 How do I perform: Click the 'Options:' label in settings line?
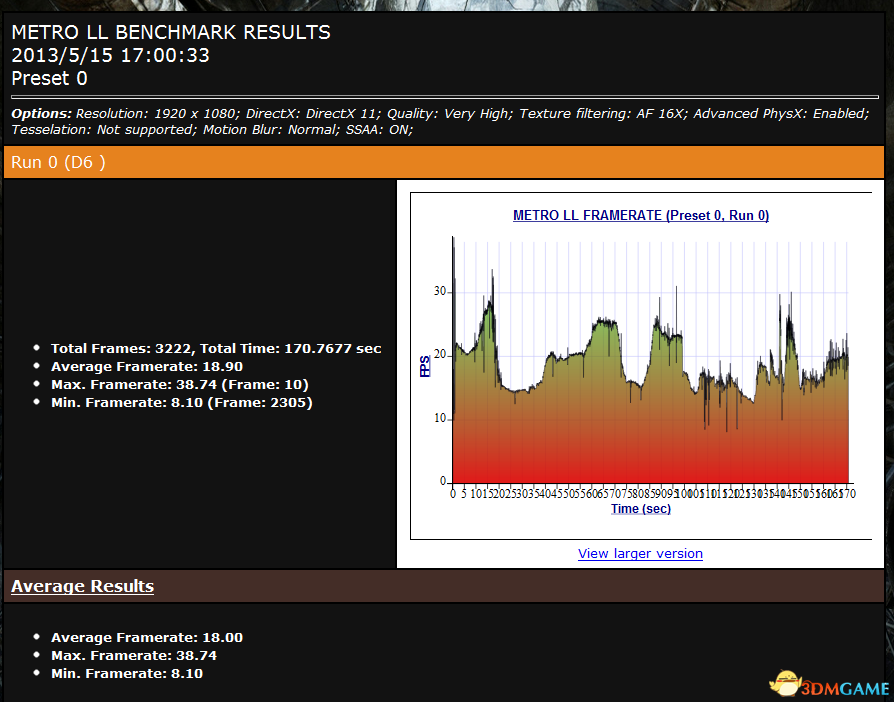coord(42,113)
